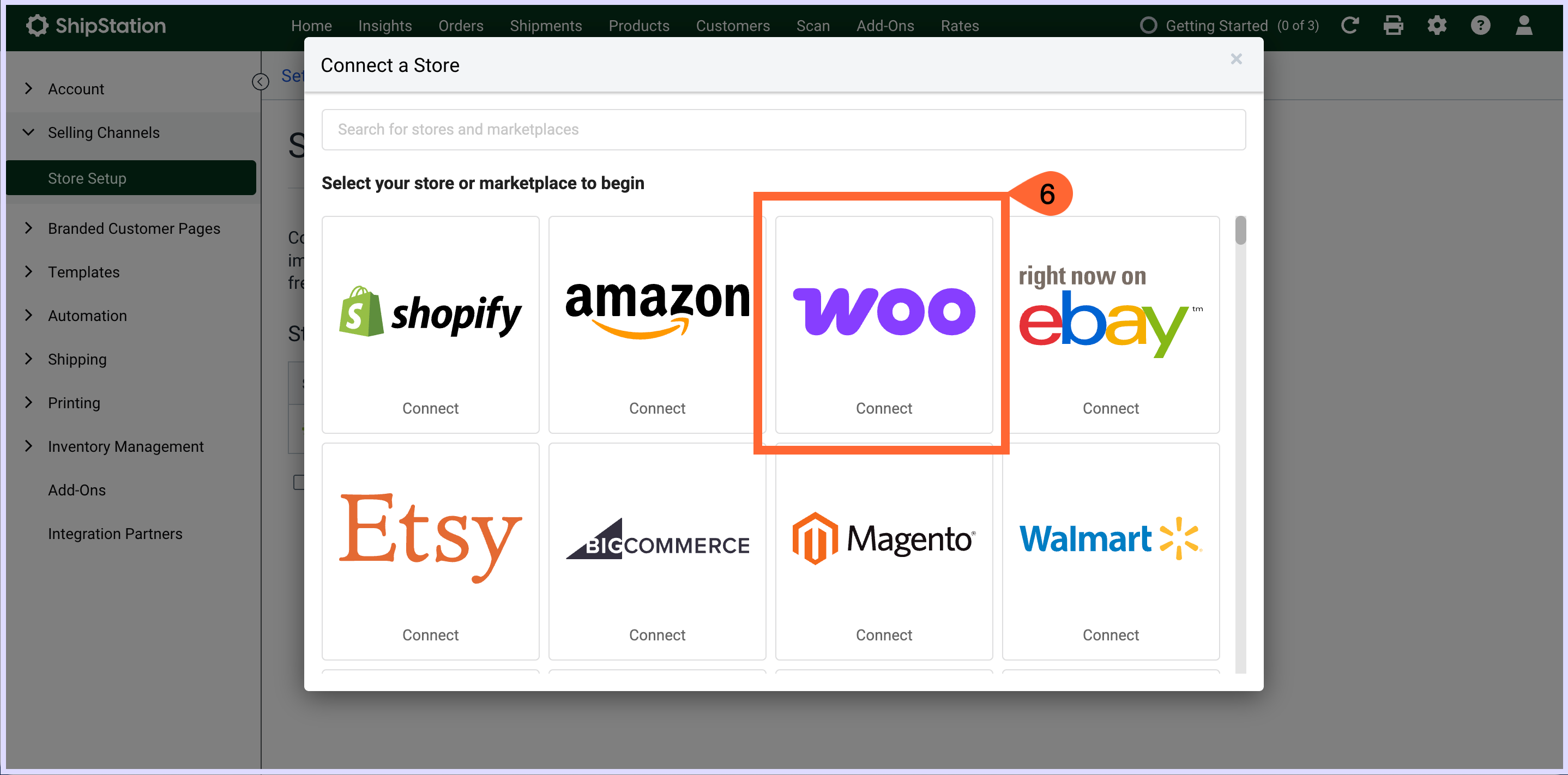Click Connect under Walmart
Viewport: 1568px width, 775px height.
pyautogui.click(x=1110, y=634)
